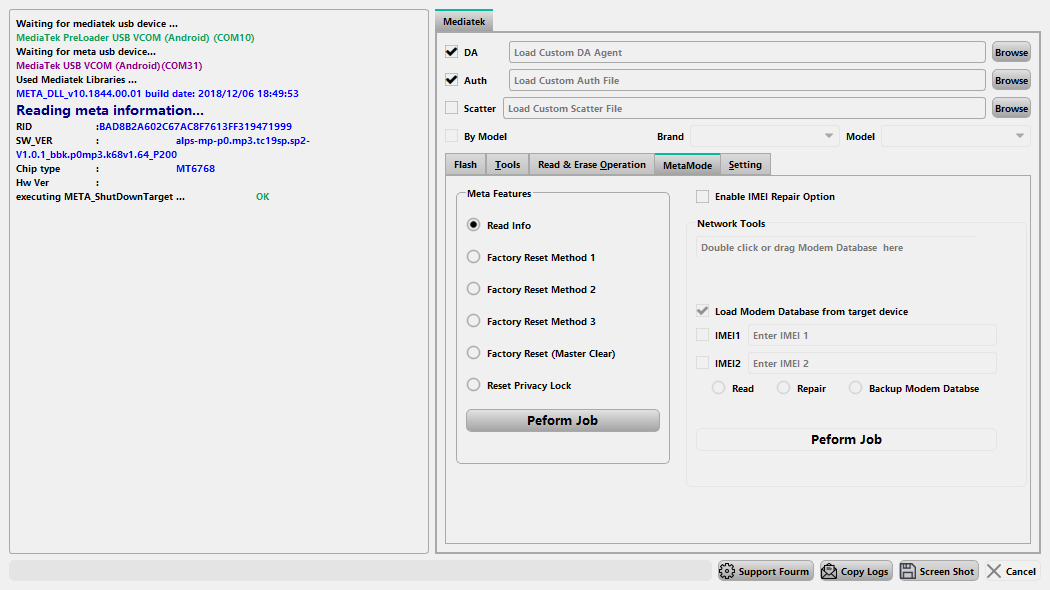
Task: Toggle Load Modem Database from target device
Action: [x=702, y=311]
